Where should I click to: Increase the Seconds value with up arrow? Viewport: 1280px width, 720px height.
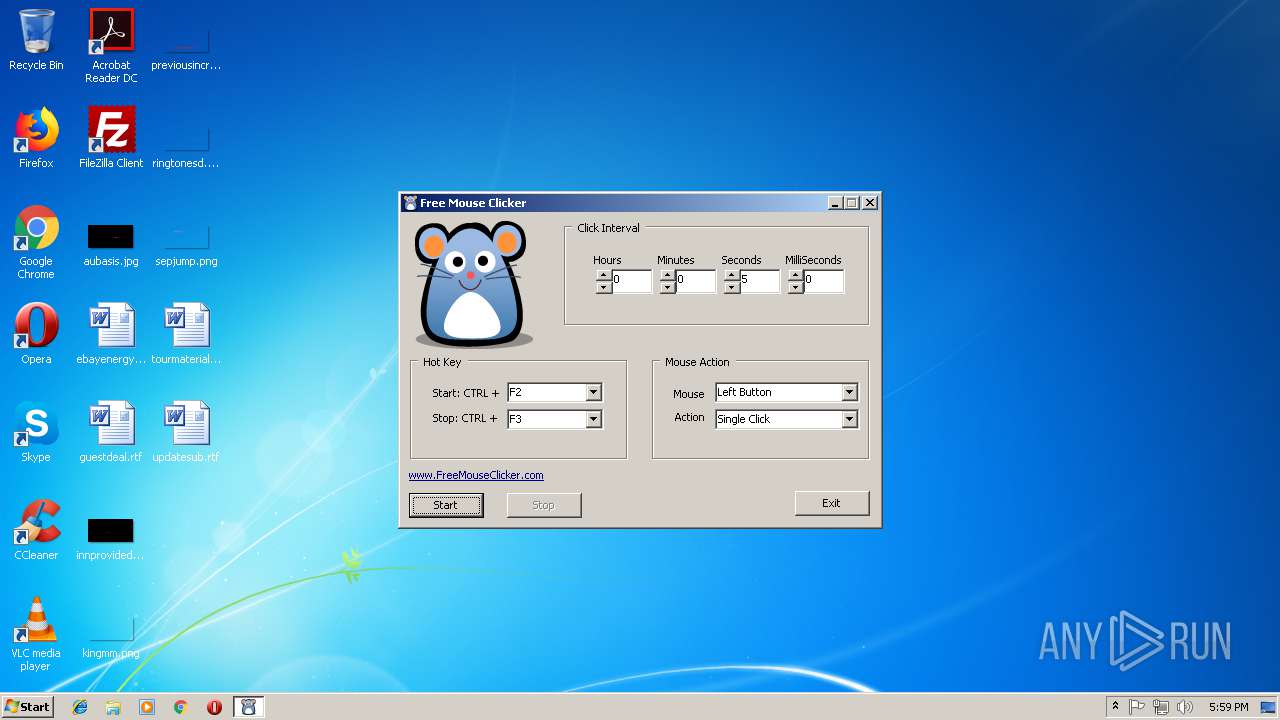pyautogui.click(x=732, y=275)
